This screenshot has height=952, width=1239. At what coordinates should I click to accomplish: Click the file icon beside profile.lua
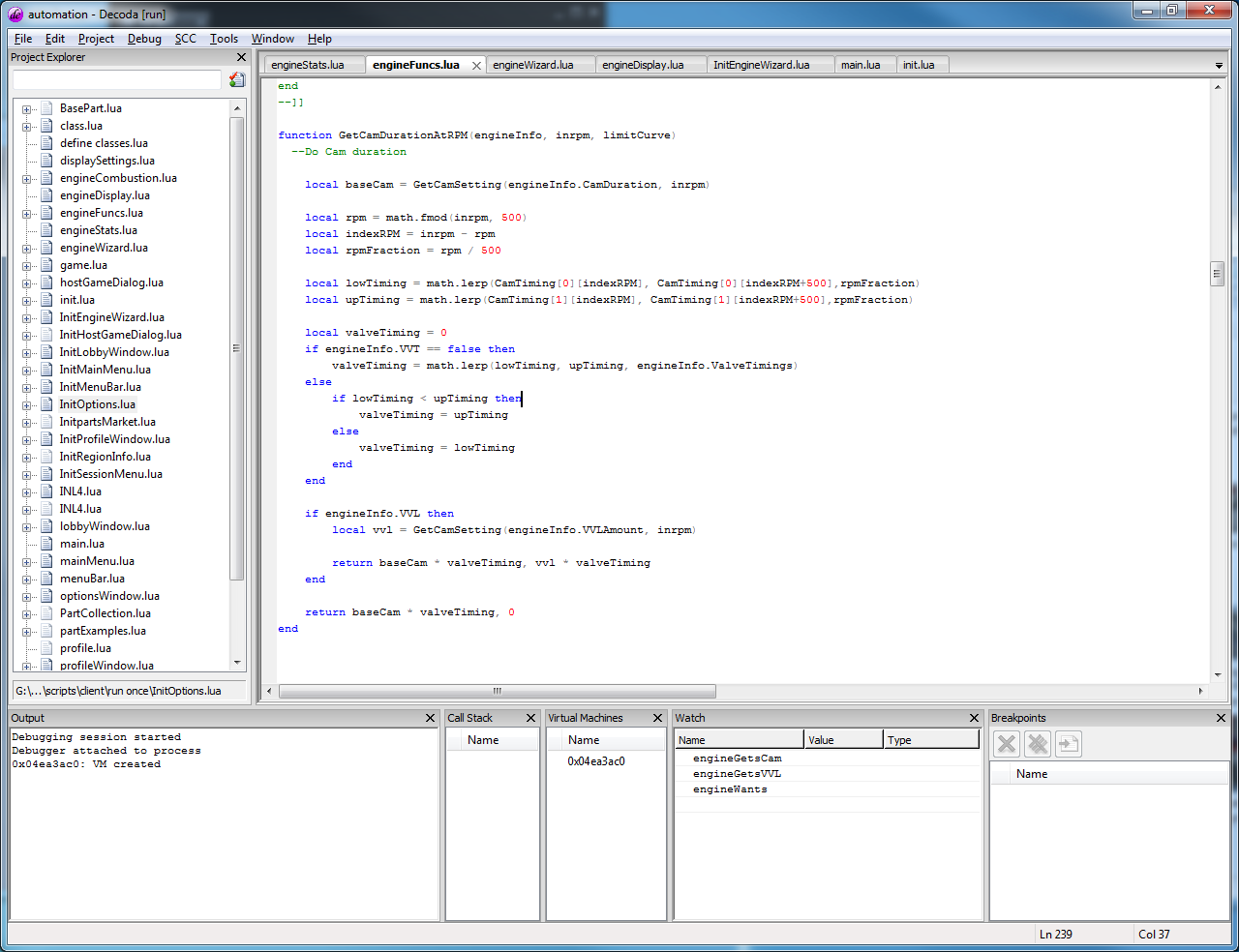[46, 648]
